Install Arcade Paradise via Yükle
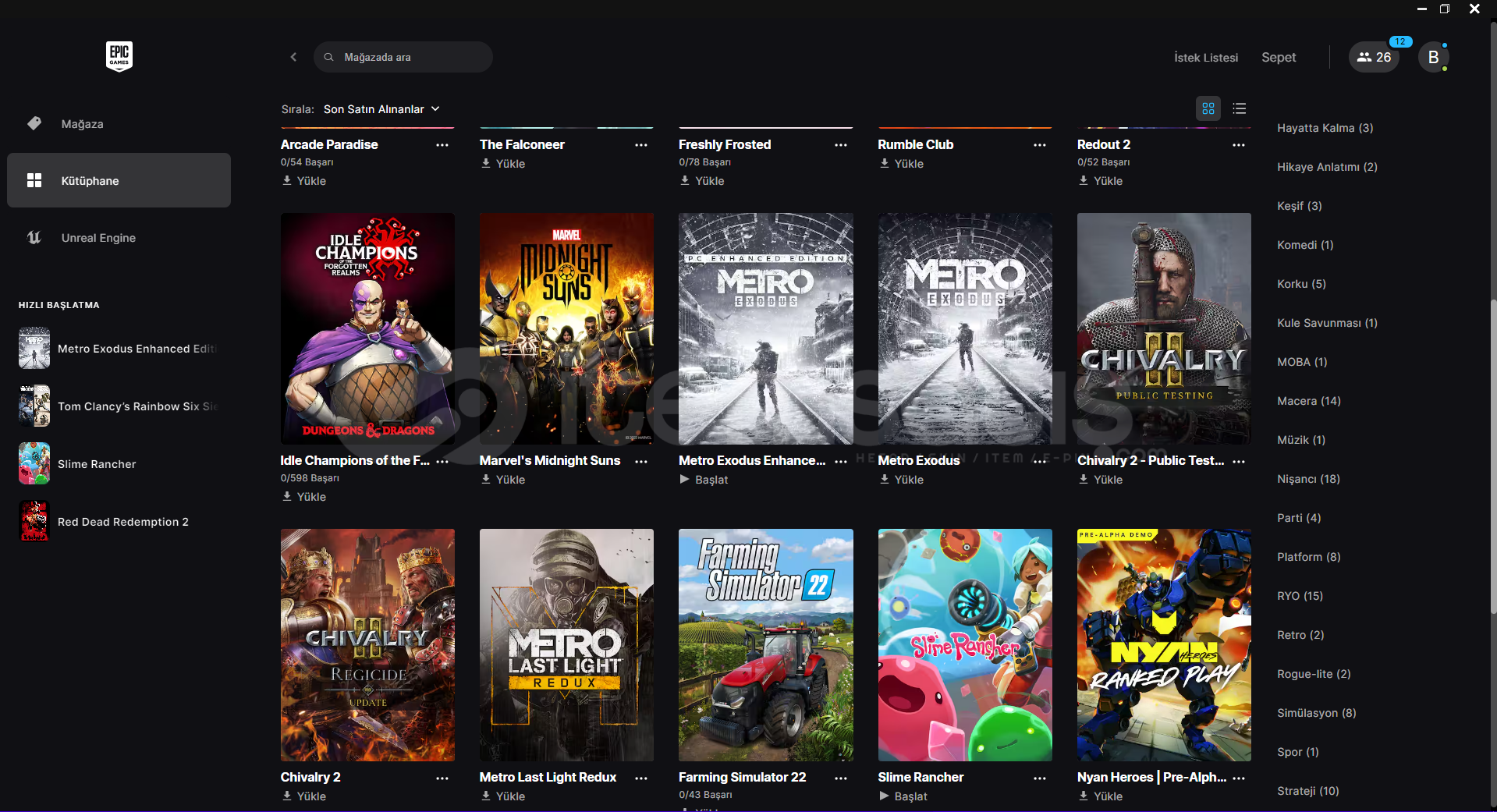 304,181
